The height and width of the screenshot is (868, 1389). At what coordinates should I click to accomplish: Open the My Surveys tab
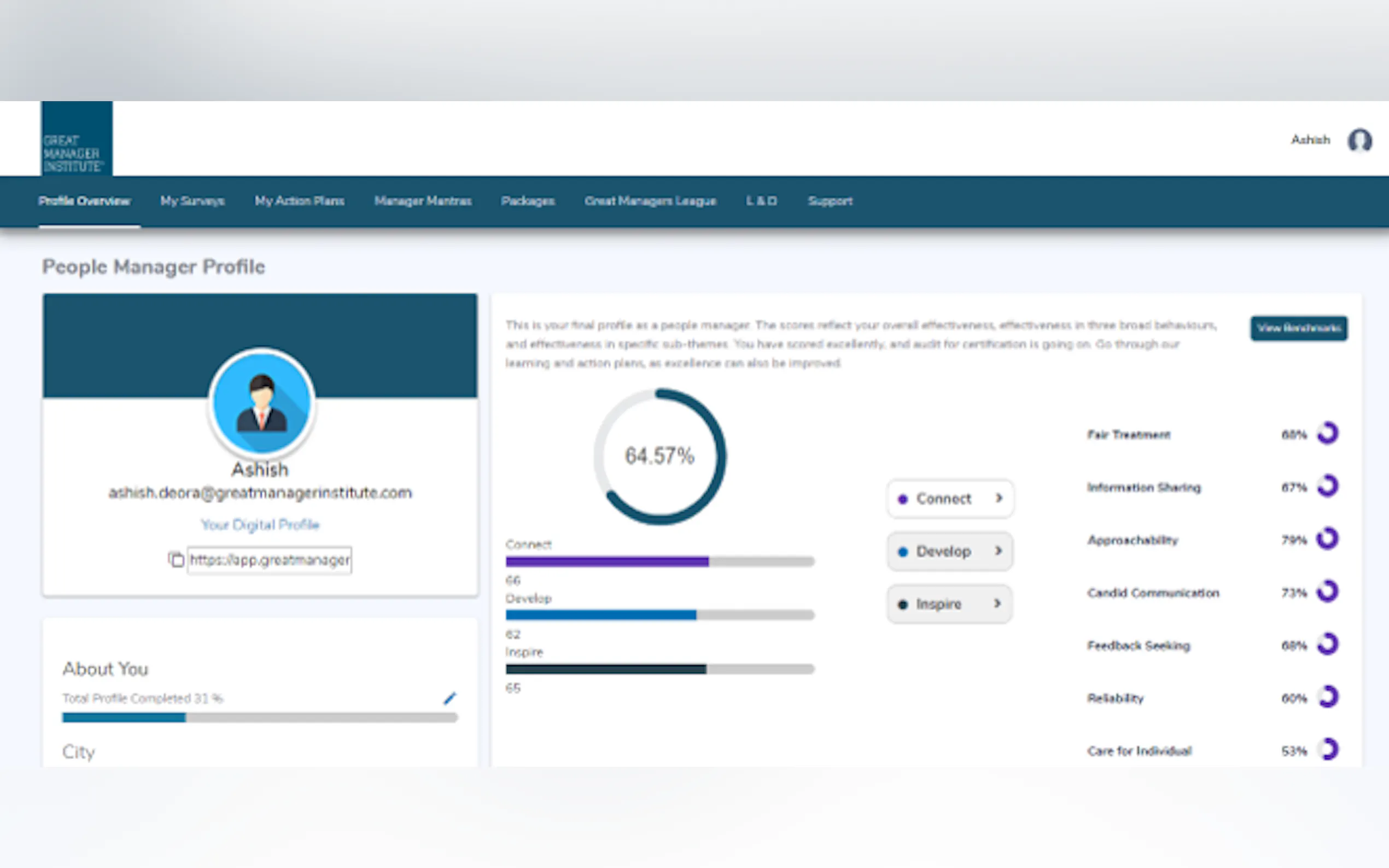pyautogui.click(x=192, y=201)
